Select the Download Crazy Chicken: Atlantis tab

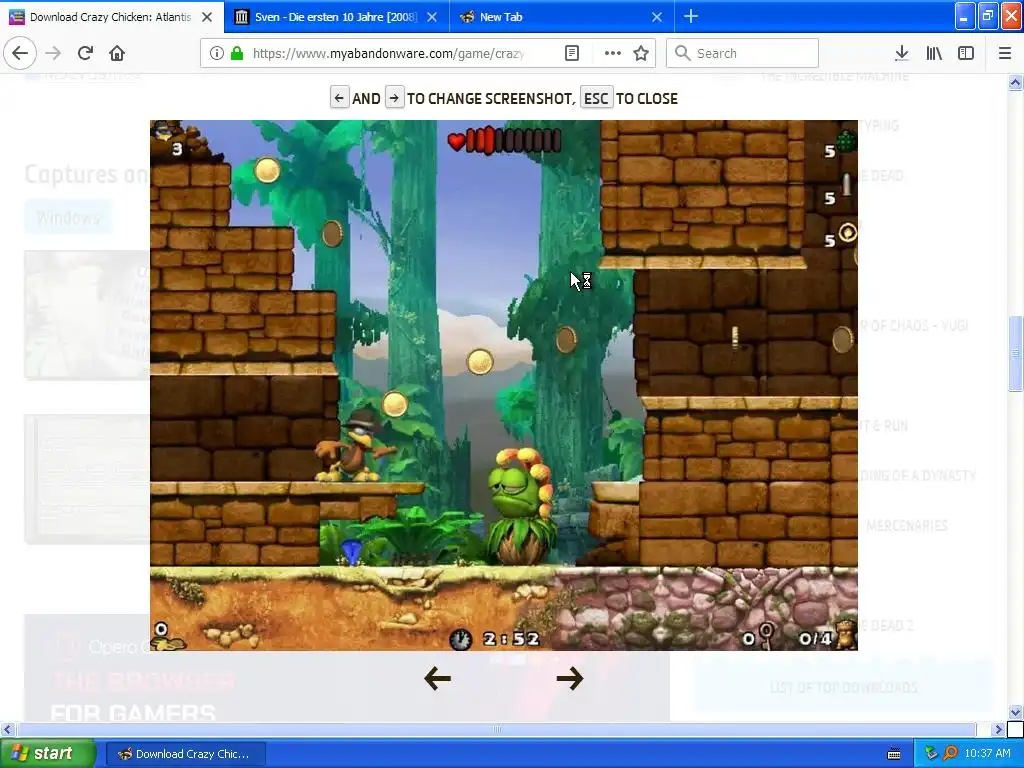112,17
